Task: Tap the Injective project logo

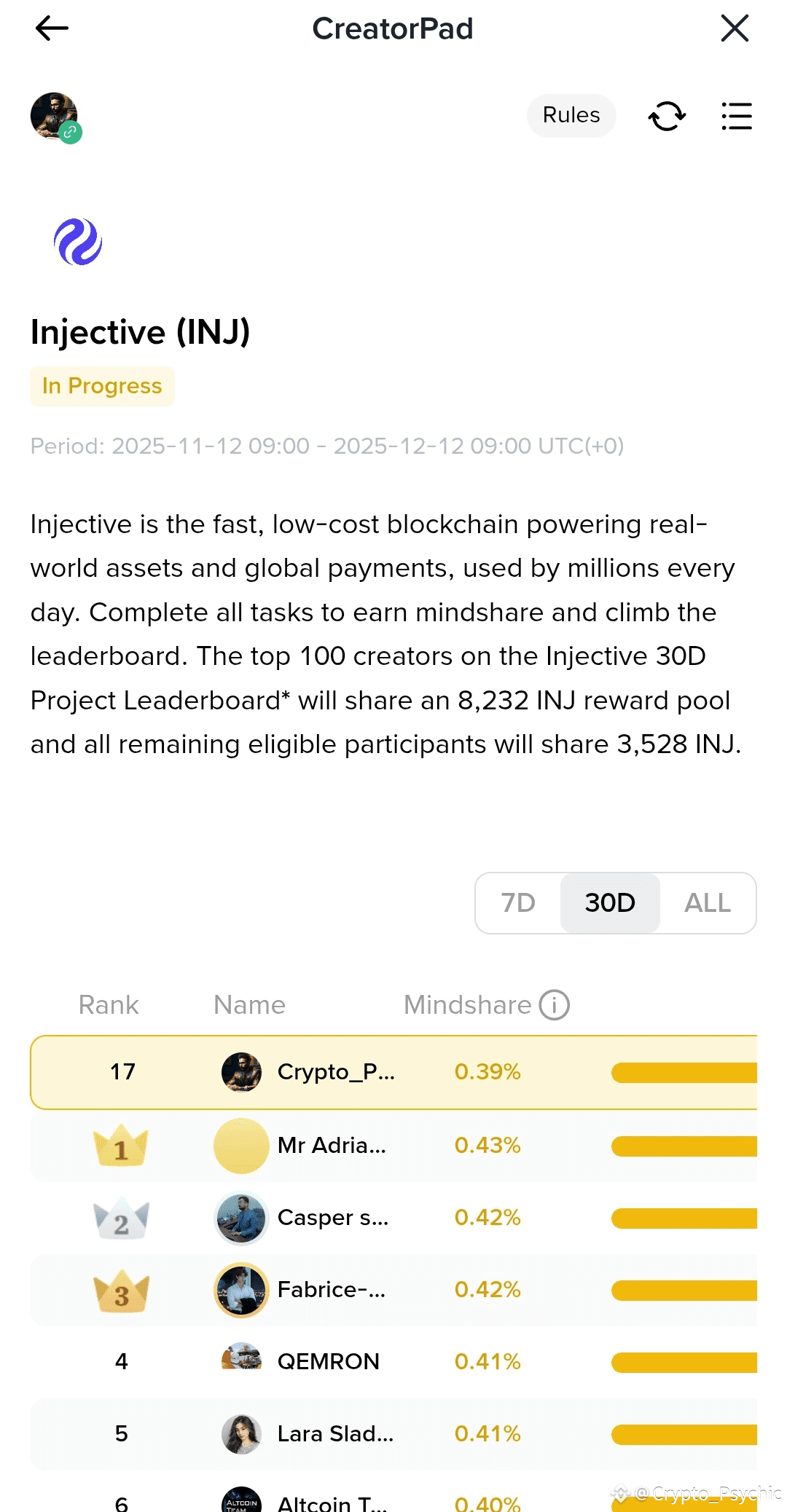Action: [x=78, y=242]
